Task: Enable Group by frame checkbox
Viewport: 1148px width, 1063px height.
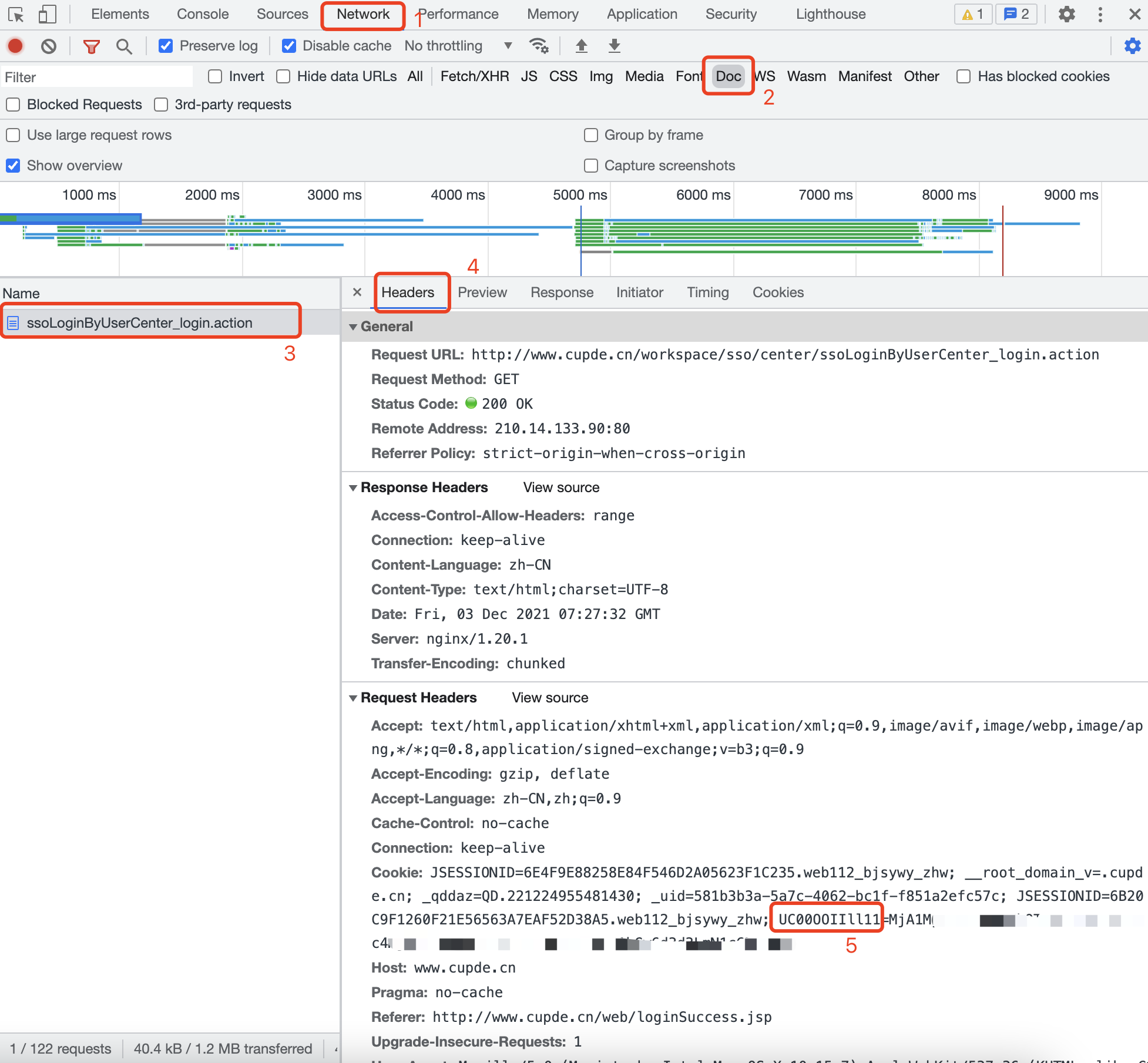Action: [x=590, y=135]
